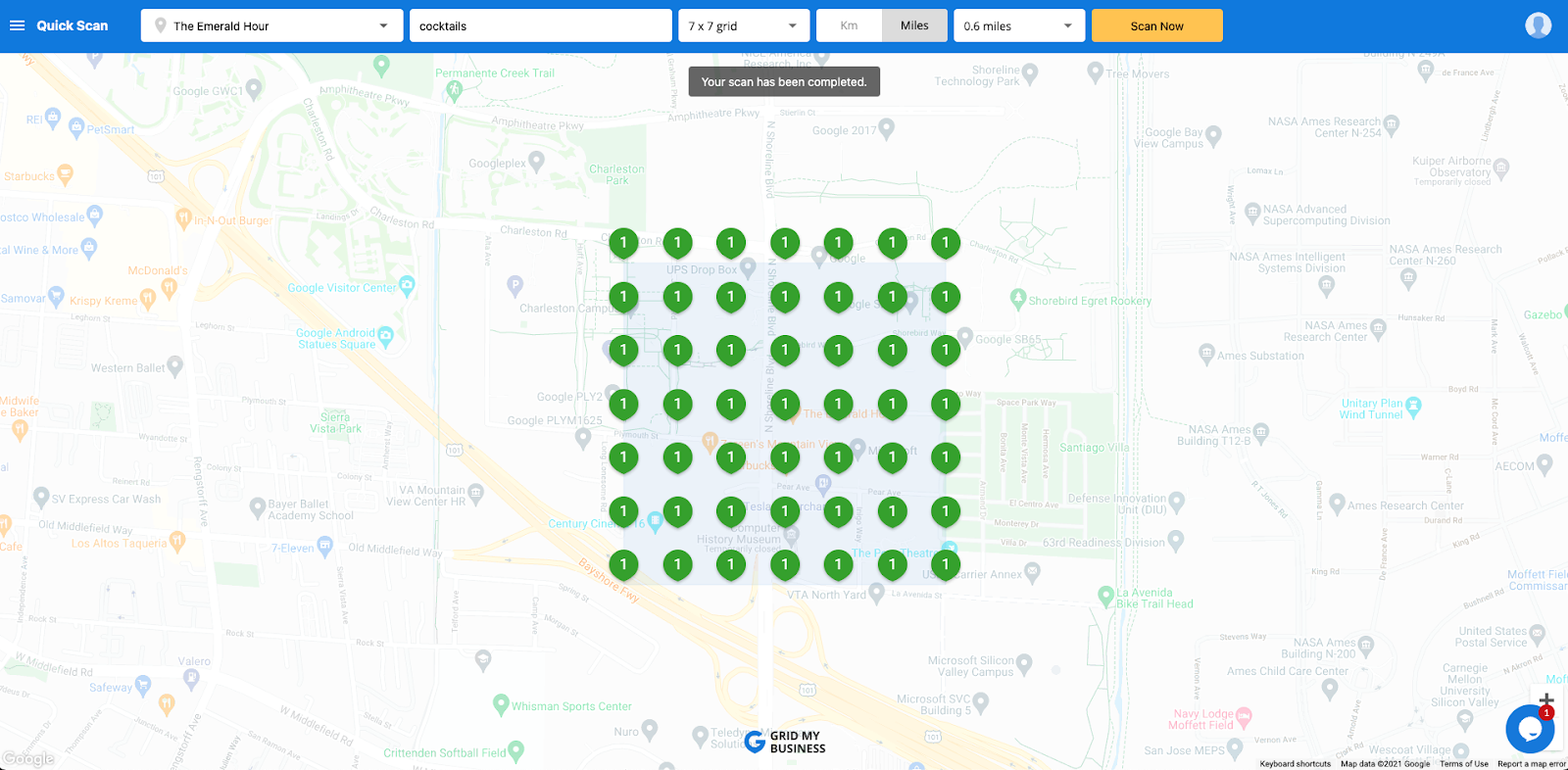The image size is (1568, 770).
Task: Open the chat support bubble
Action: (x=1530, y=728)
